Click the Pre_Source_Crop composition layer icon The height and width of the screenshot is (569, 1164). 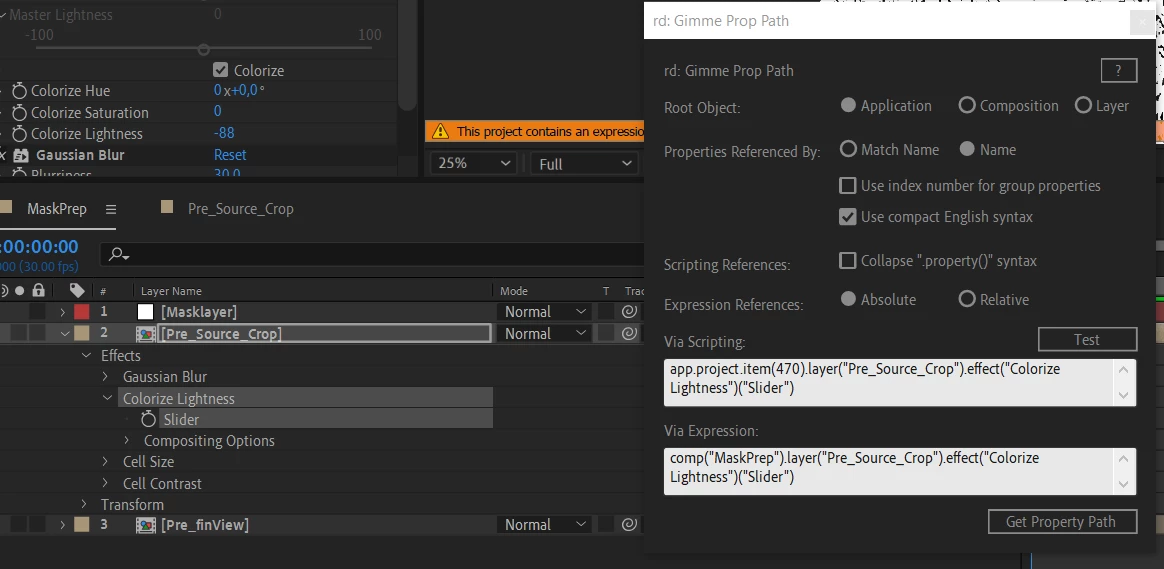click(x=146, y=334)
